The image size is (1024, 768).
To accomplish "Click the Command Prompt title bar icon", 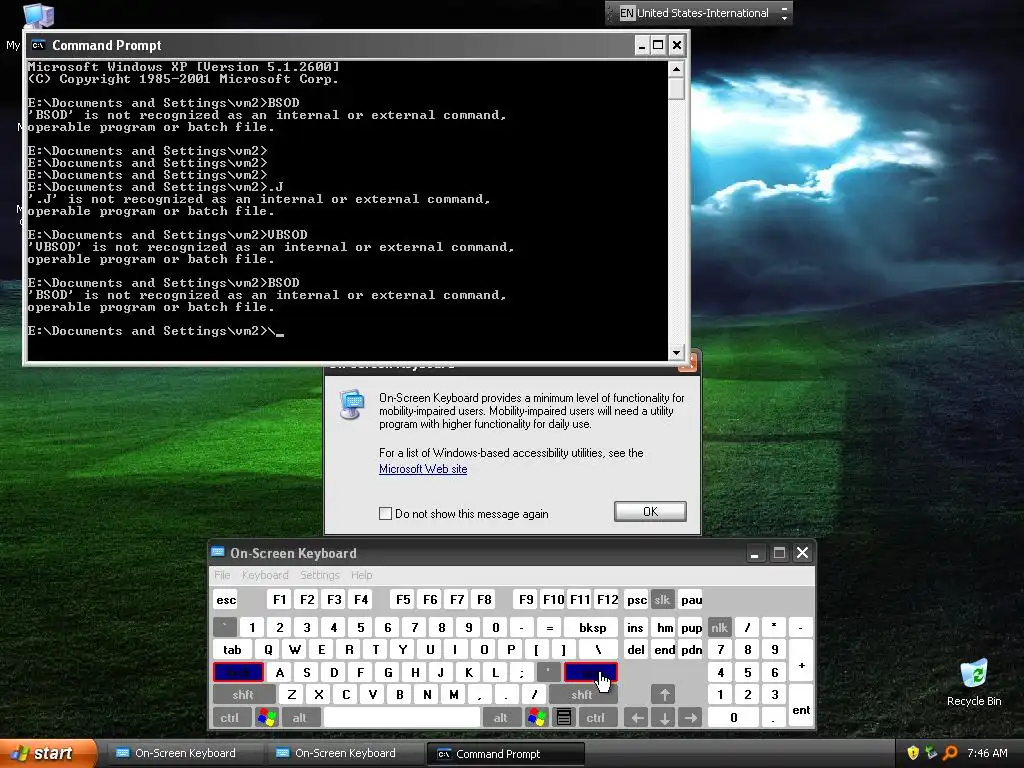I will pyautogui.click(x=38, y=45).
